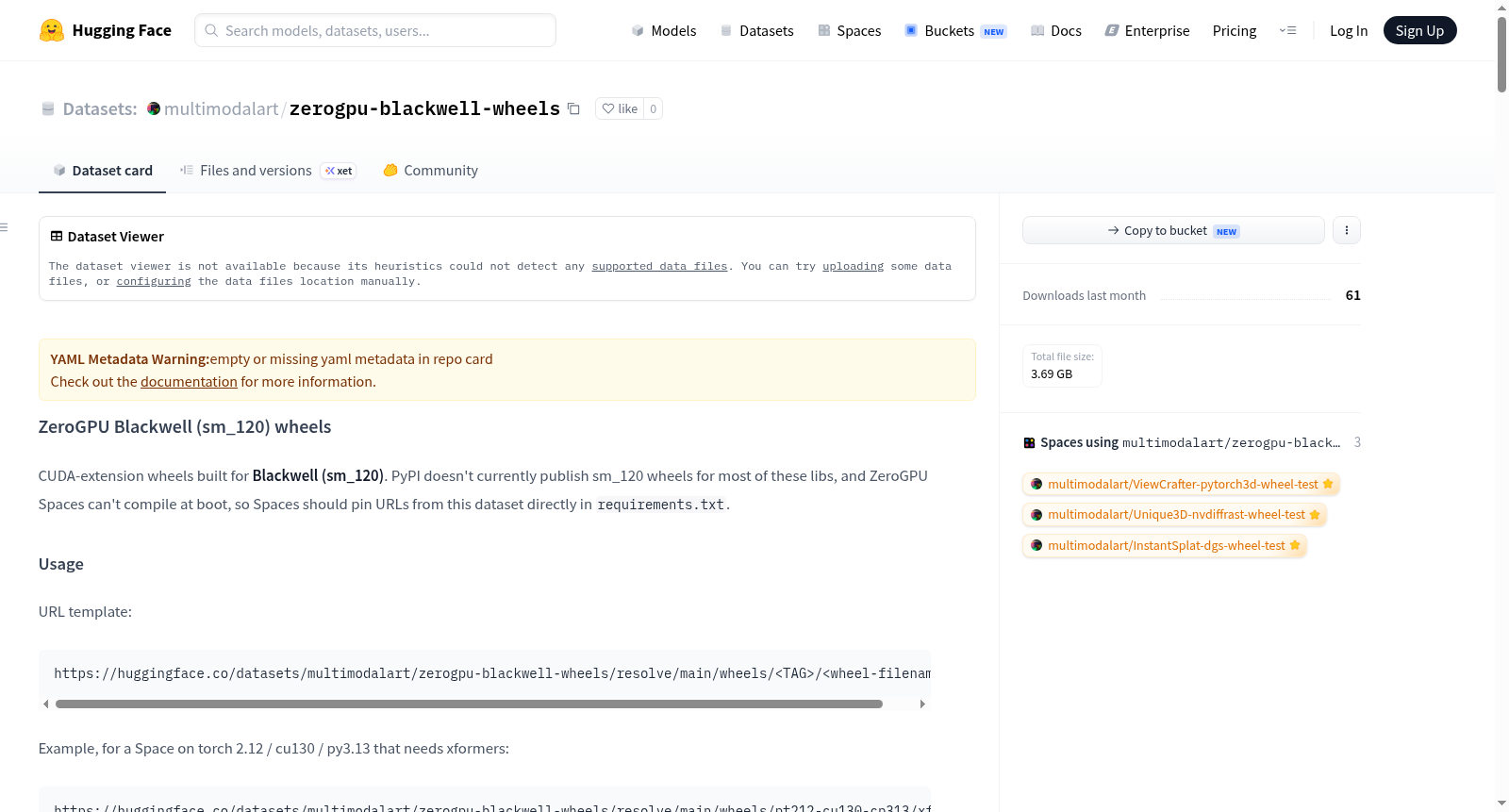Click the heart like button
This screenshot has height=812, width=1509.
point(620,108)
